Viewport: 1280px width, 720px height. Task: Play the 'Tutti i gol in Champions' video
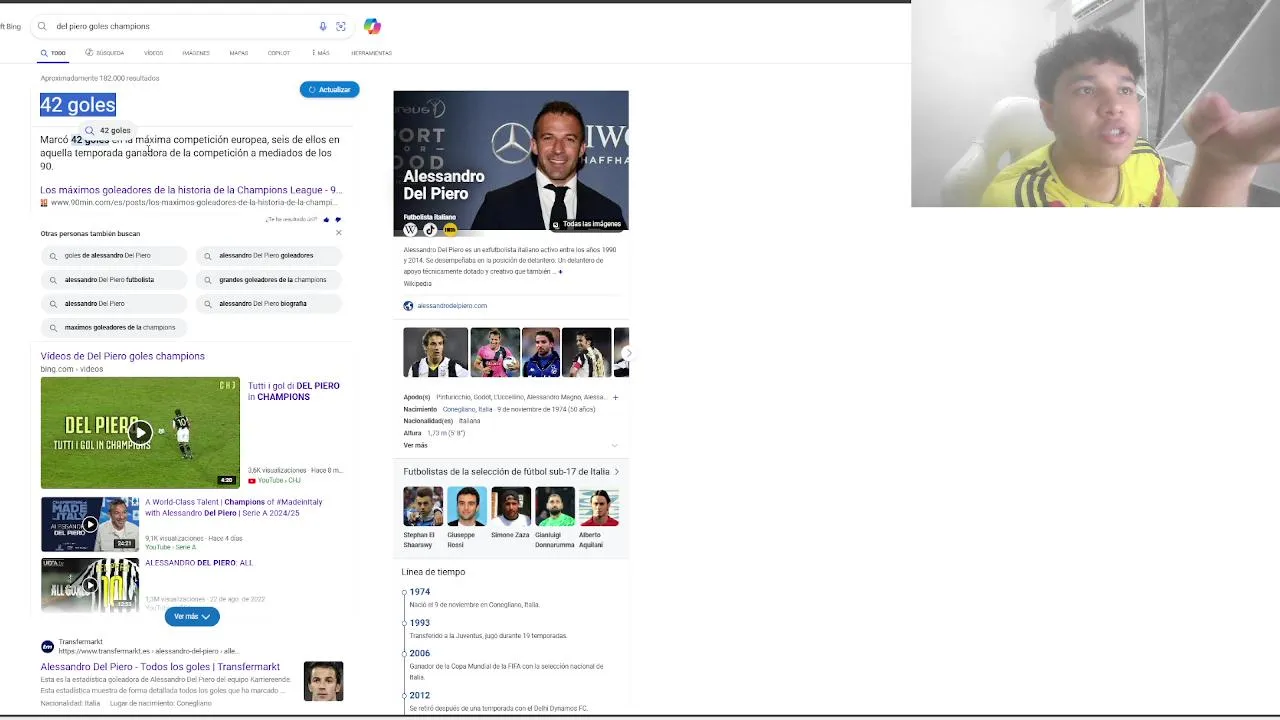coord(140,432)
